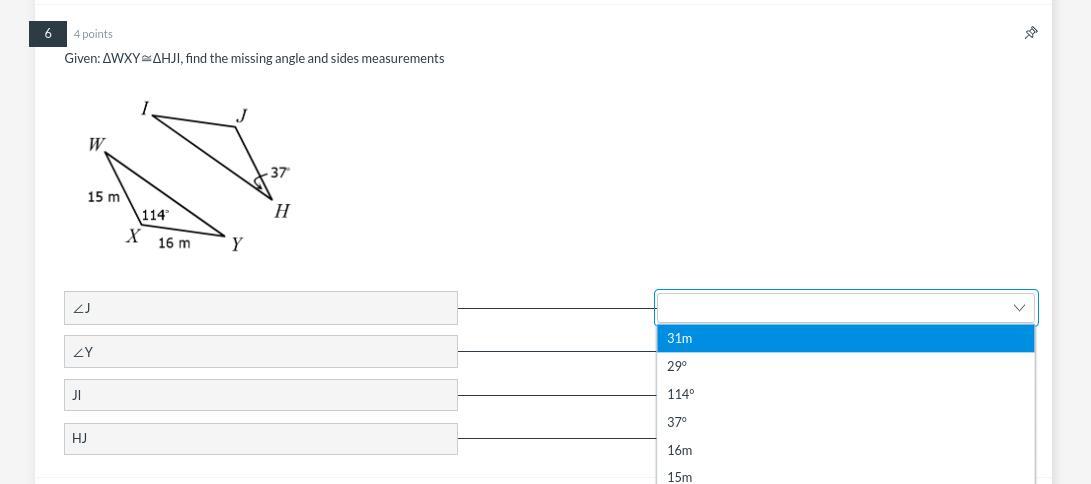Viewport: 1091px width, 484px height.
Task: Select the 15m dropdown option
Action: (x=845, y=476)
